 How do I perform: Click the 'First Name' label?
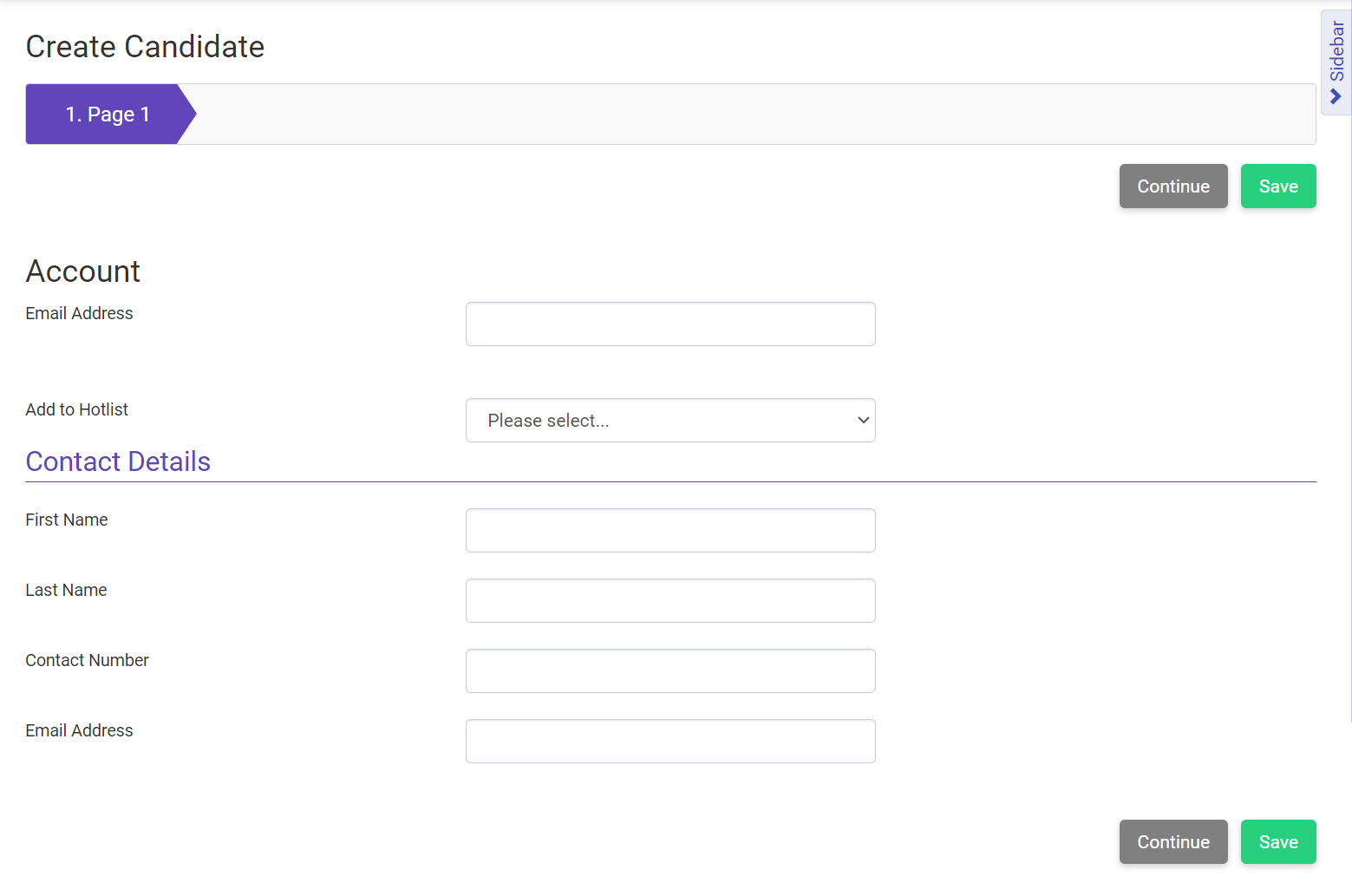point(67,520)
